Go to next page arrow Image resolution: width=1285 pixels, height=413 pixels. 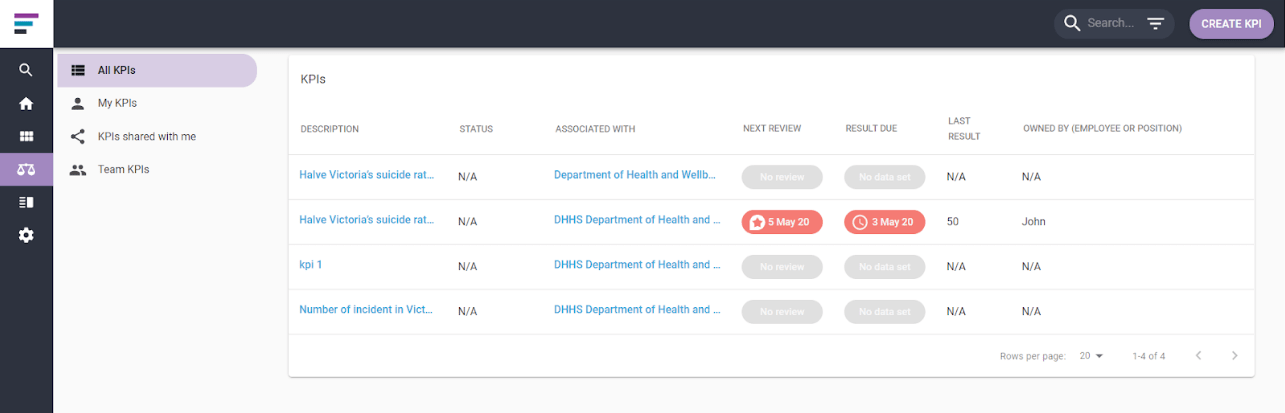pyautogui.click(x=1235, y=355)
